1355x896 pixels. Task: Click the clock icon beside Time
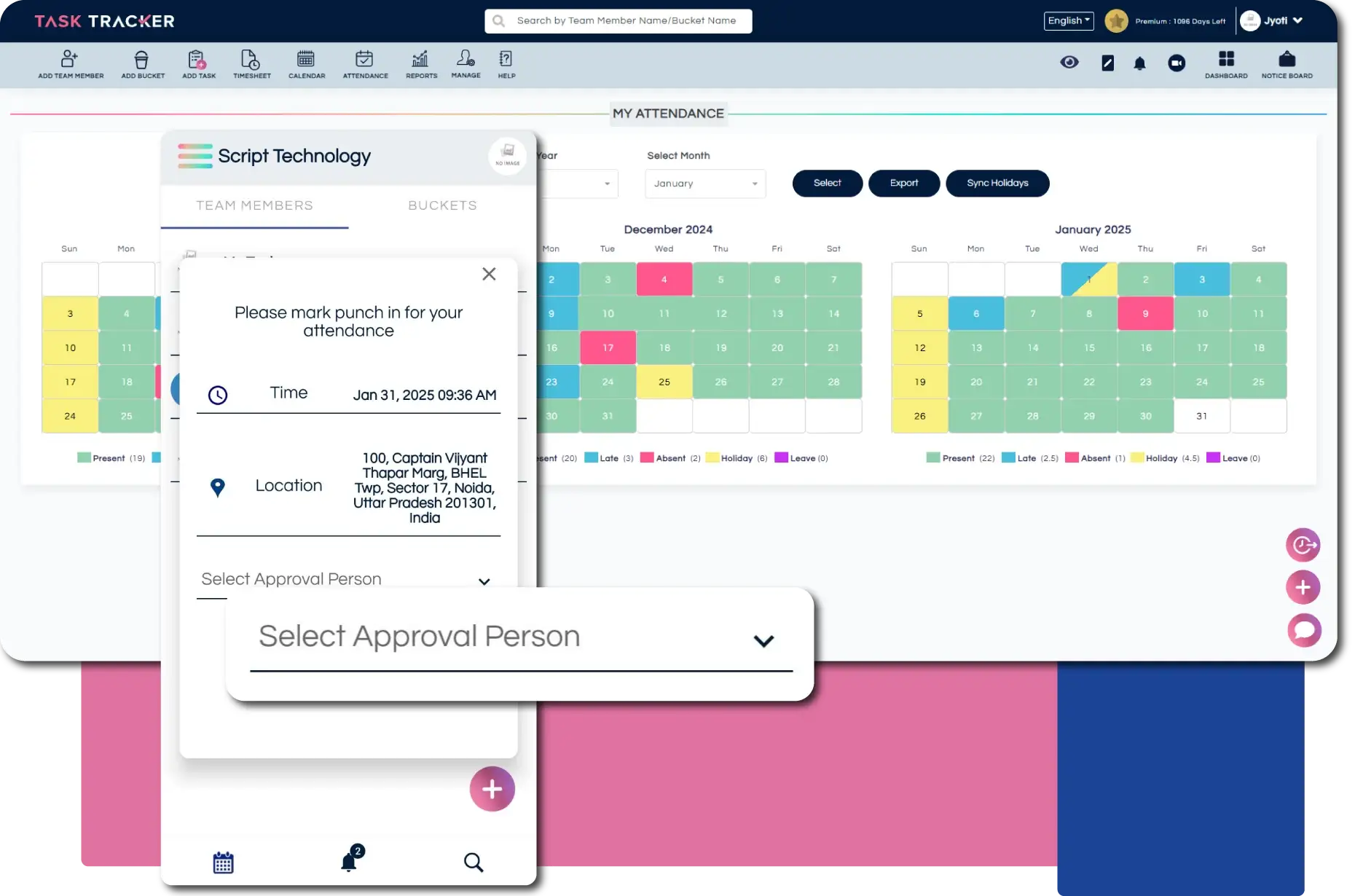pos(218,395)
